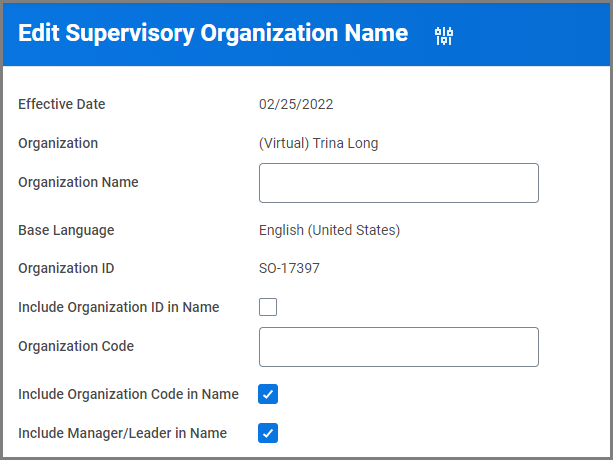
Task: Click the Effective Date label
Action: [62, 104]
